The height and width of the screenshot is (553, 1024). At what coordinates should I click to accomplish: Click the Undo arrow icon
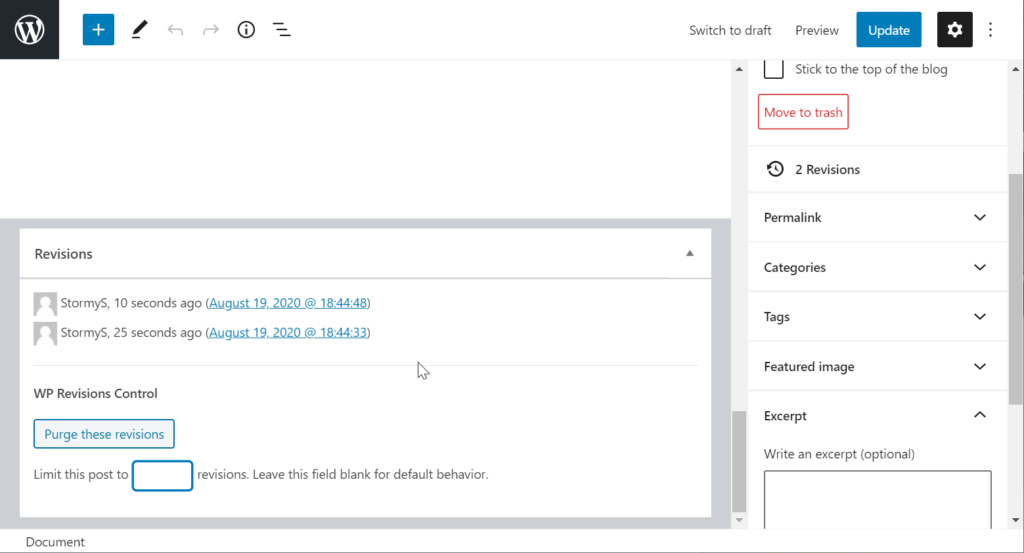(x=175, y=30)
